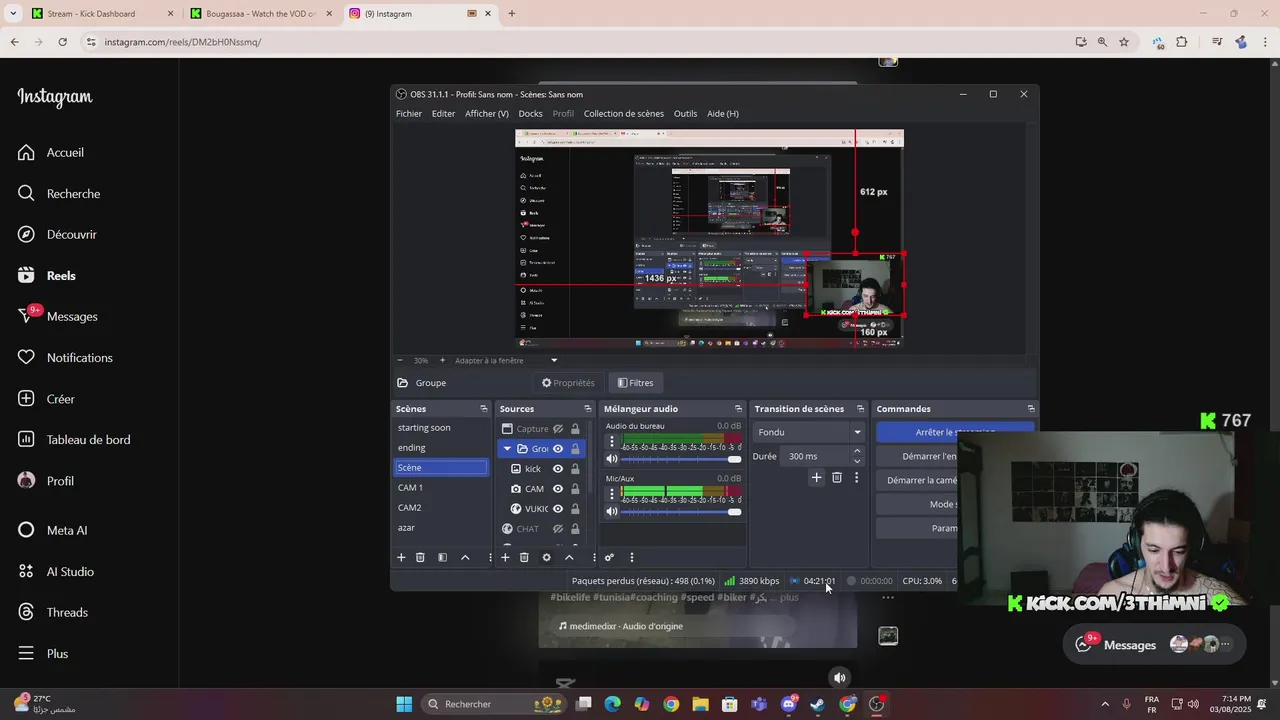Remove the scene transition using trash icon
Image resolution: width=1280 pixels, height=720 pixels.
[x=837, y=477]
